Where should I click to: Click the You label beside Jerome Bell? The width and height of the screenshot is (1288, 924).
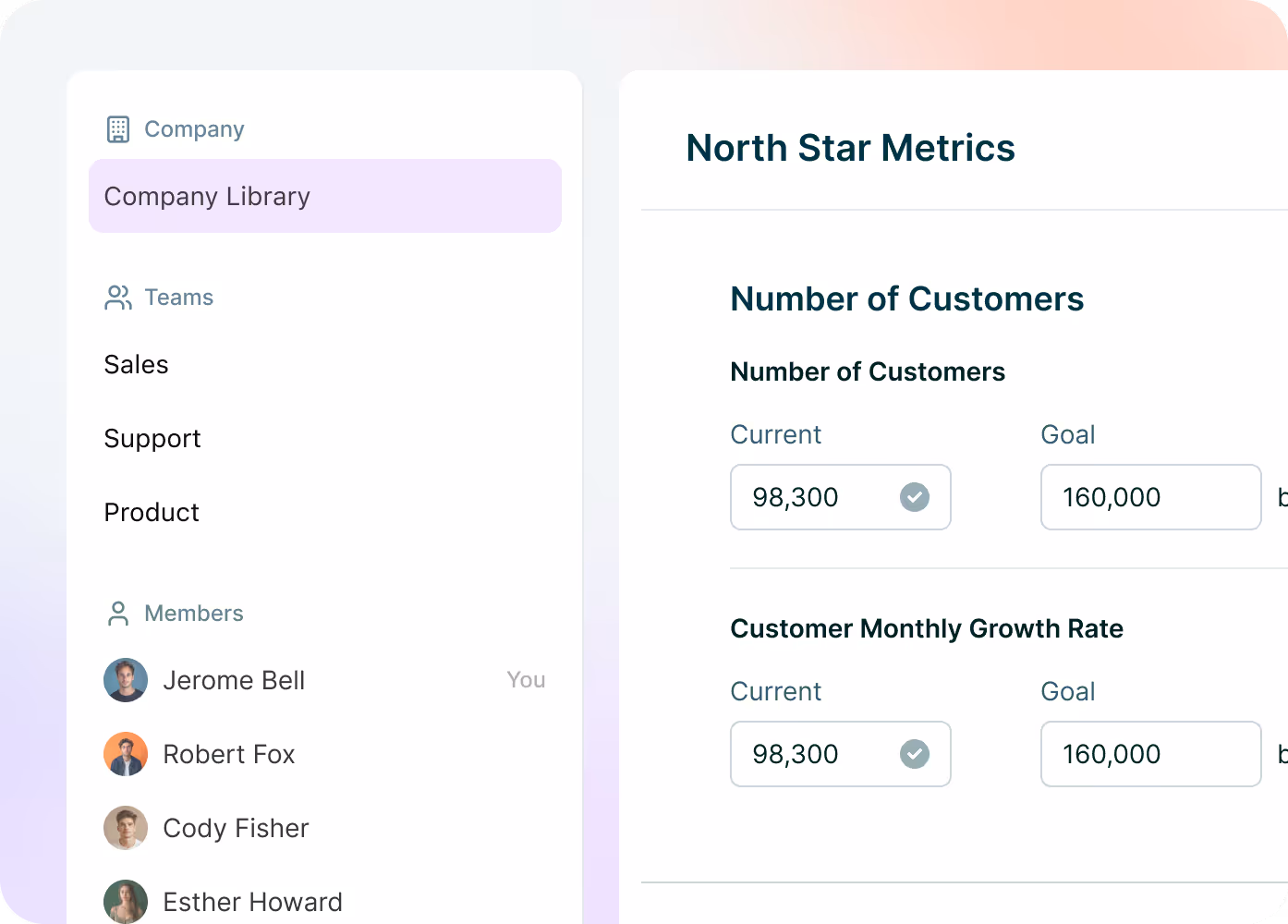point(526,680)
